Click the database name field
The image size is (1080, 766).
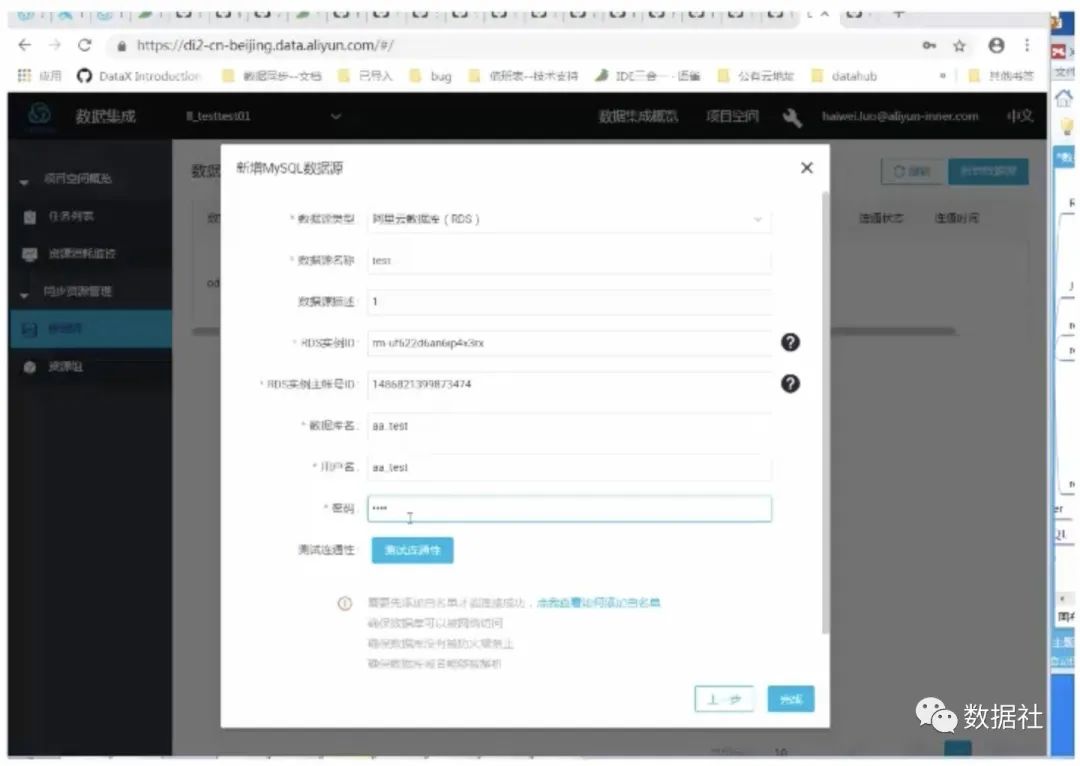point(569,426)
